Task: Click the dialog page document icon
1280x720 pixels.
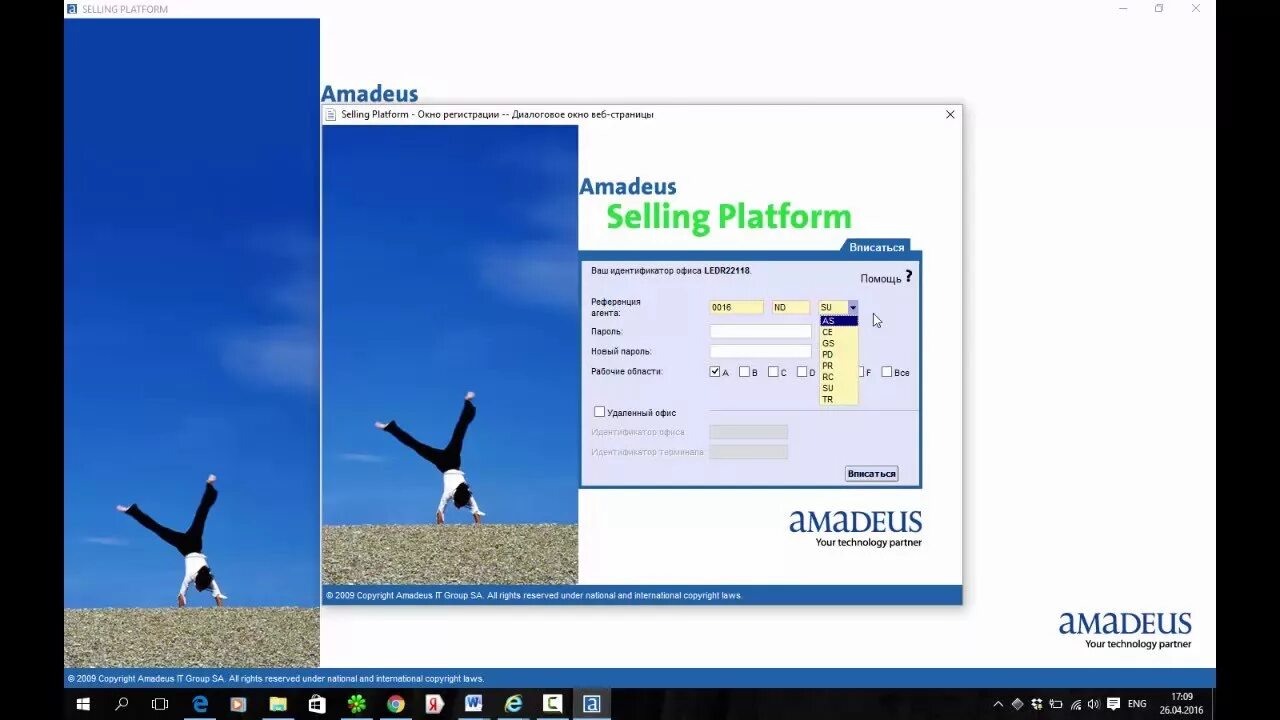Action: click(331, 114)
